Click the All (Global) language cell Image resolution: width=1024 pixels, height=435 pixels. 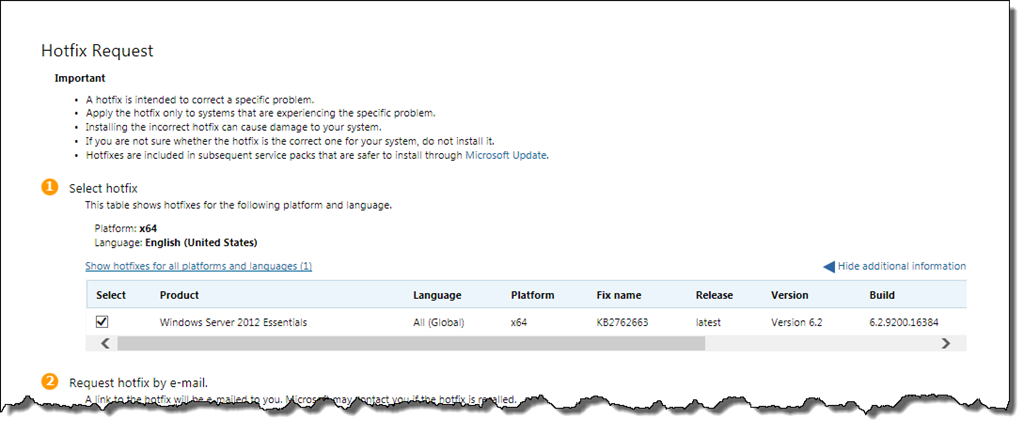tap(438, 322)
